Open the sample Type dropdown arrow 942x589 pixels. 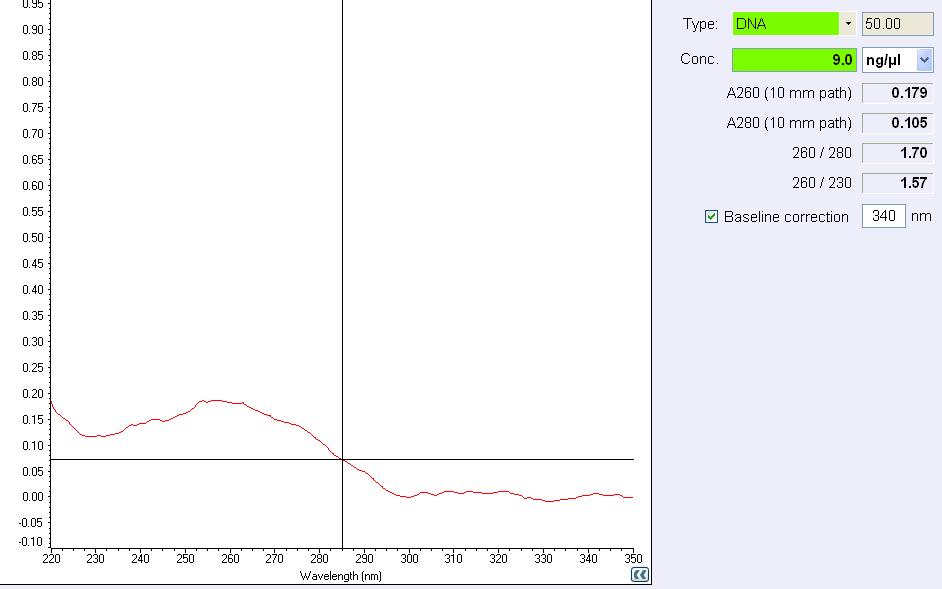848,24
